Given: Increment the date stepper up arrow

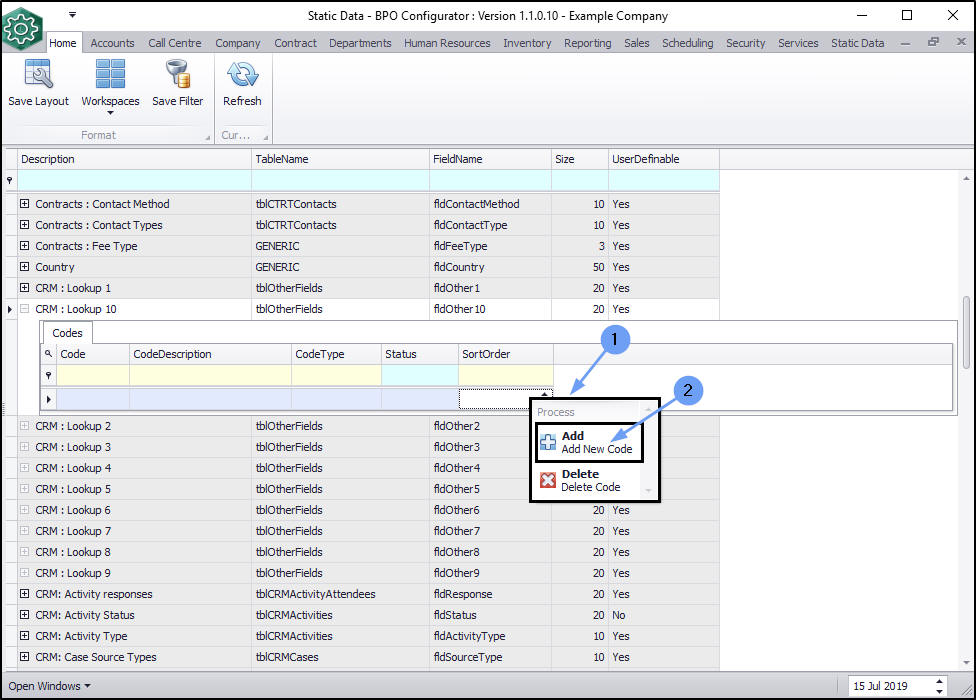Looking at the screenshot, I should tap(938, 681).
